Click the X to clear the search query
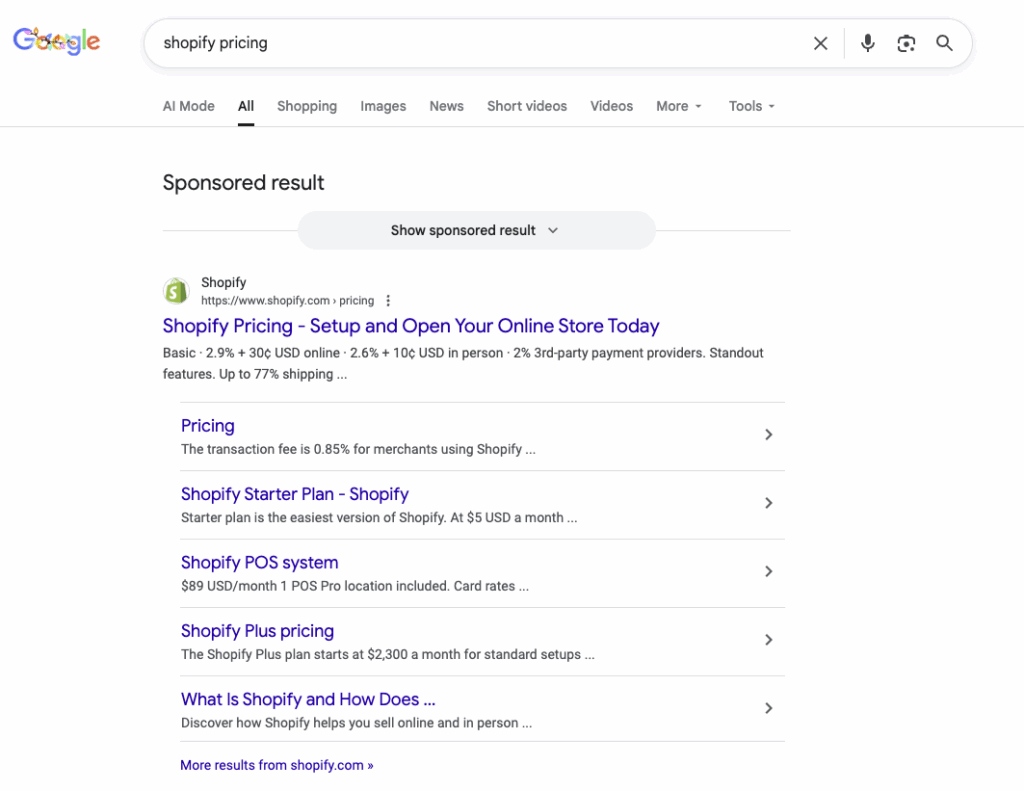1024x791 pixels. point(820,43)
